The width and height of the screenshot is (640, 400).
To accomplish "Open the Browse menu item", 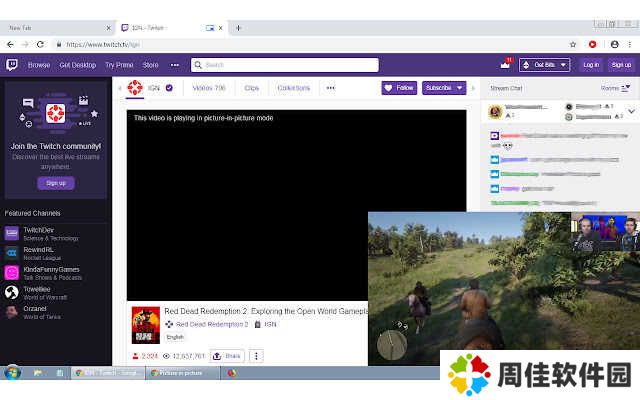I will tap(39, 65).
